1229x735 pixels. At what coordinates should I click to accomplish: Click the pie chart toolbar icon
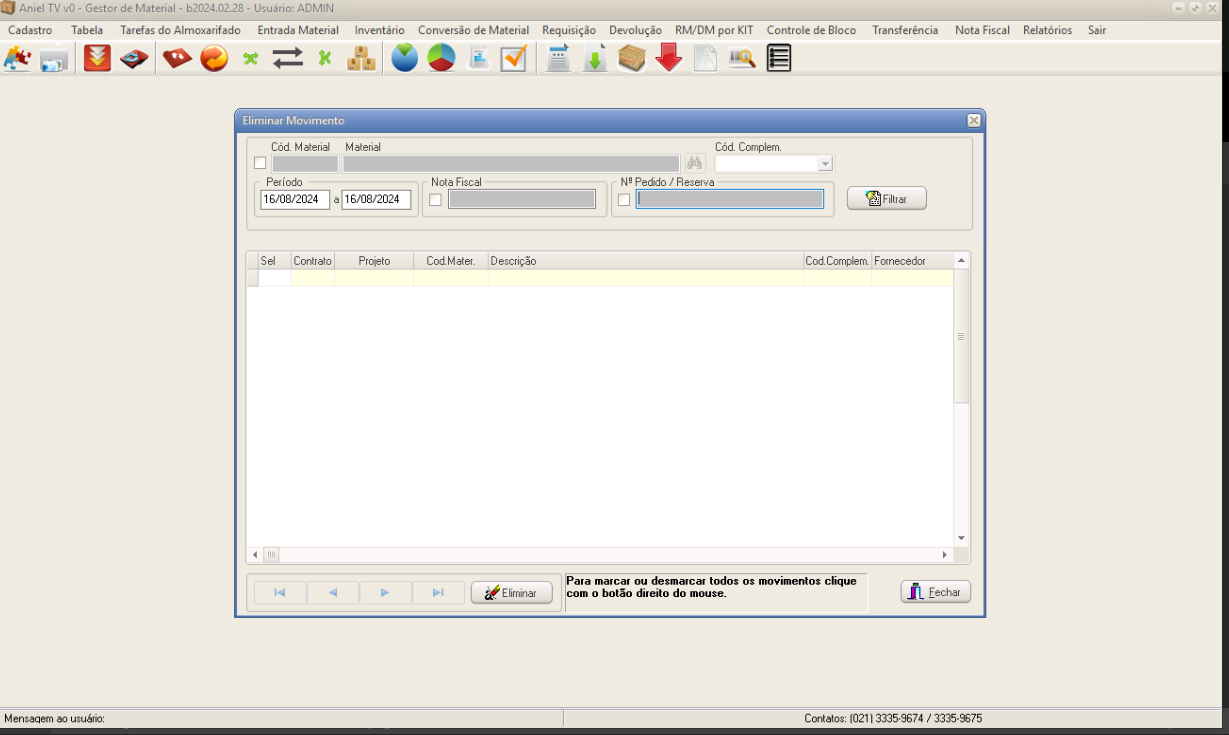441,59
